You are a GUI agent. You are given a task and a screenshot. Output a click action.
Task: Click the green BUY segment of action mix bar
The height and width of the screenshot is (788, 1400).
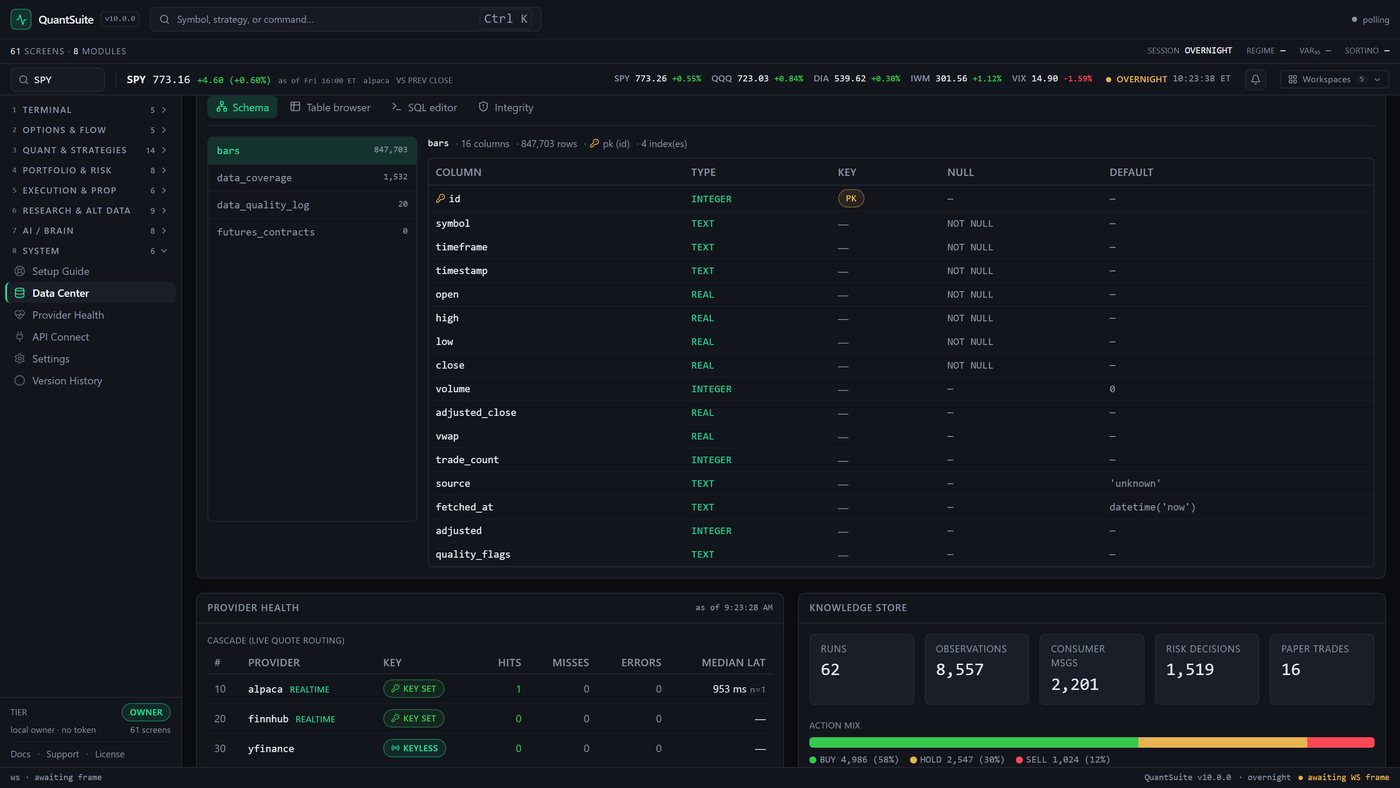pyautogui.click(x=973, y=742)
